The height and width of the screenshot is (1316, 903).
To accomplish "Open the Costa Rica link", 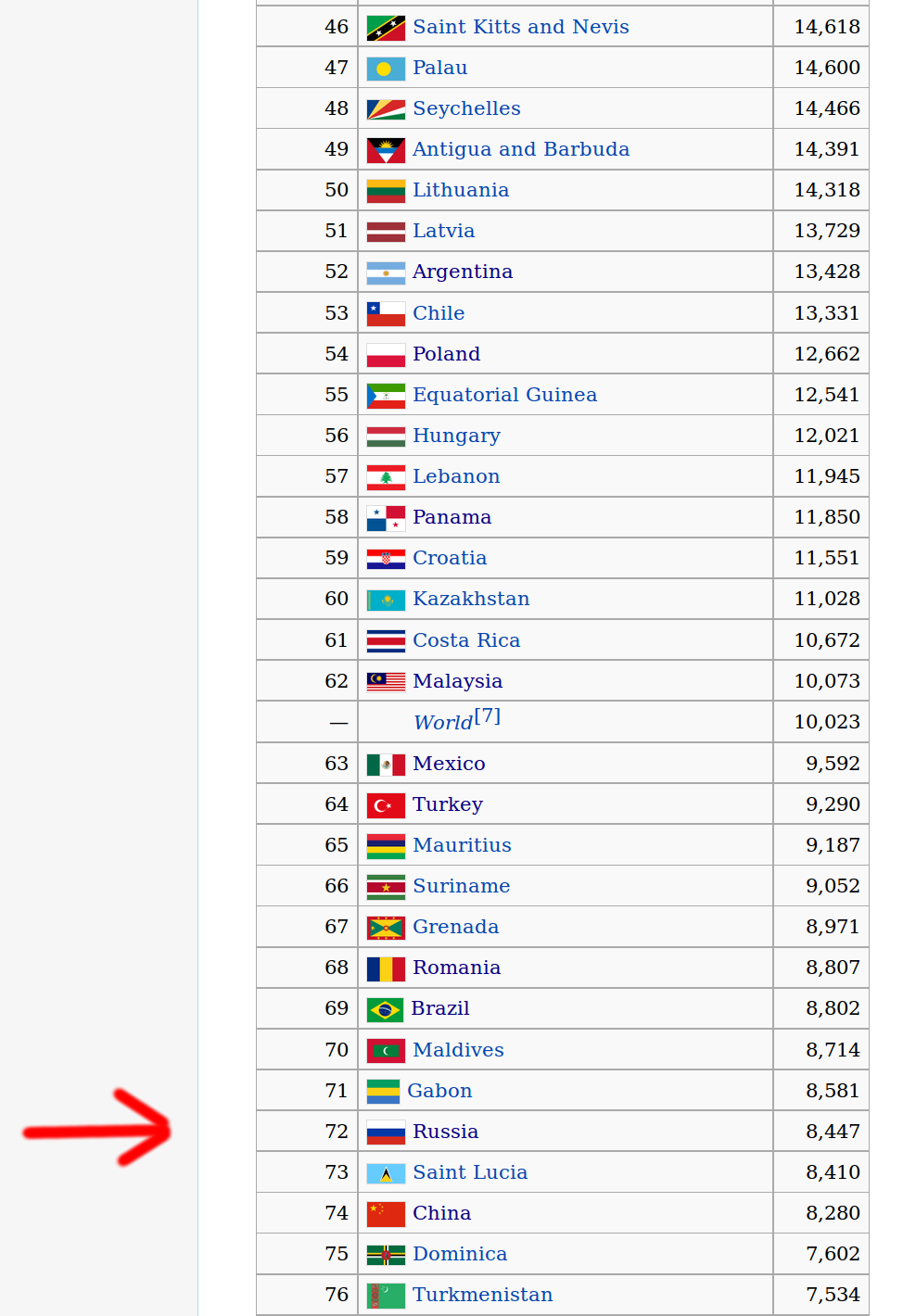I will 466,640.
